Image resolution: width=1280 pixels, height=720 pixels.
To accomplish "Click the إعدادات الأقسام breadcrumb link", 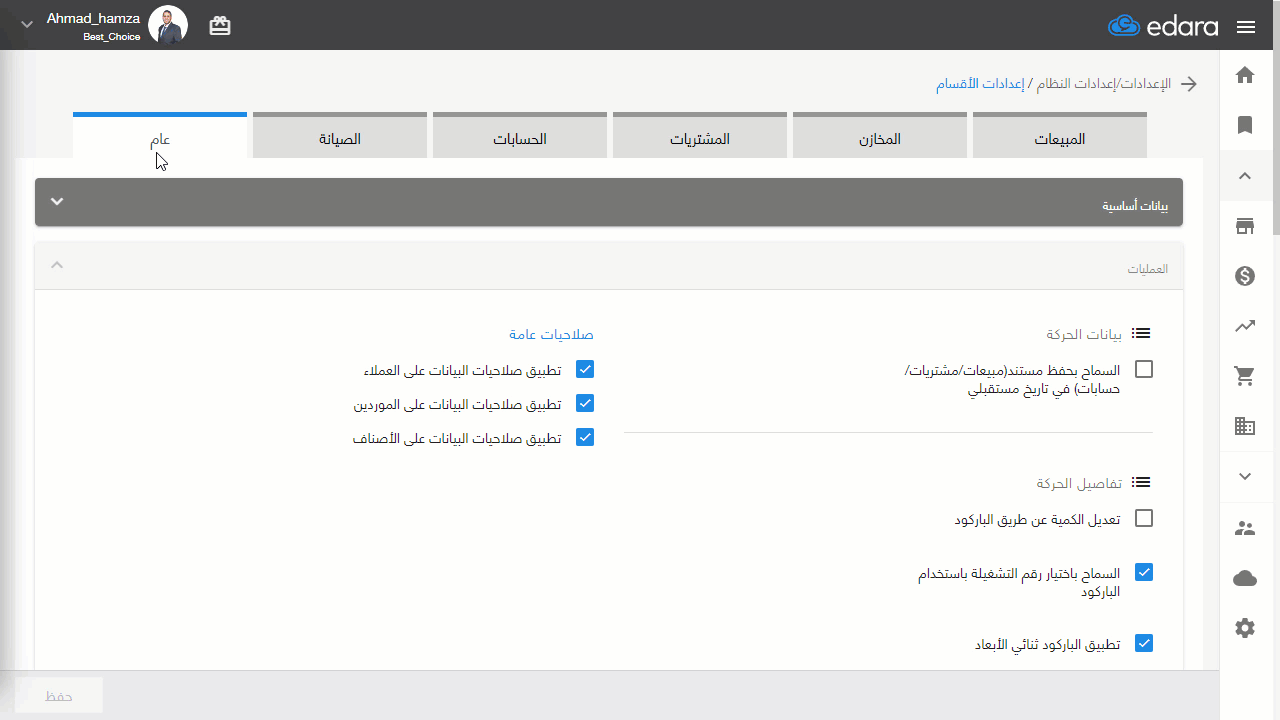I will (980, 84).
